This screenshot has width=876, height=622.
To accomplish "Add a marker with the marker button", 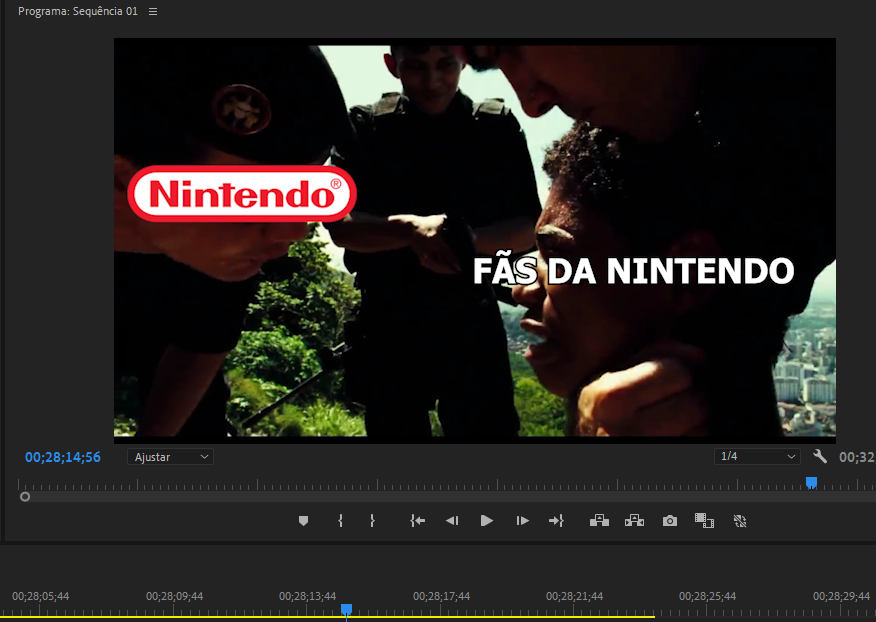I will tap(303, 521).
